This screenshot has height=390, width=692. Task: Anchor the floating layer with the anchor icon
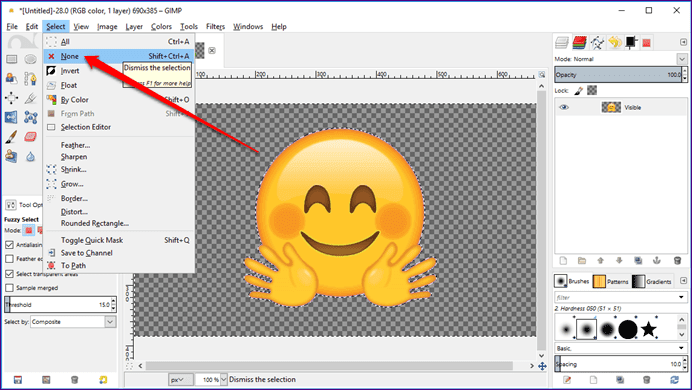click(657, 261)
